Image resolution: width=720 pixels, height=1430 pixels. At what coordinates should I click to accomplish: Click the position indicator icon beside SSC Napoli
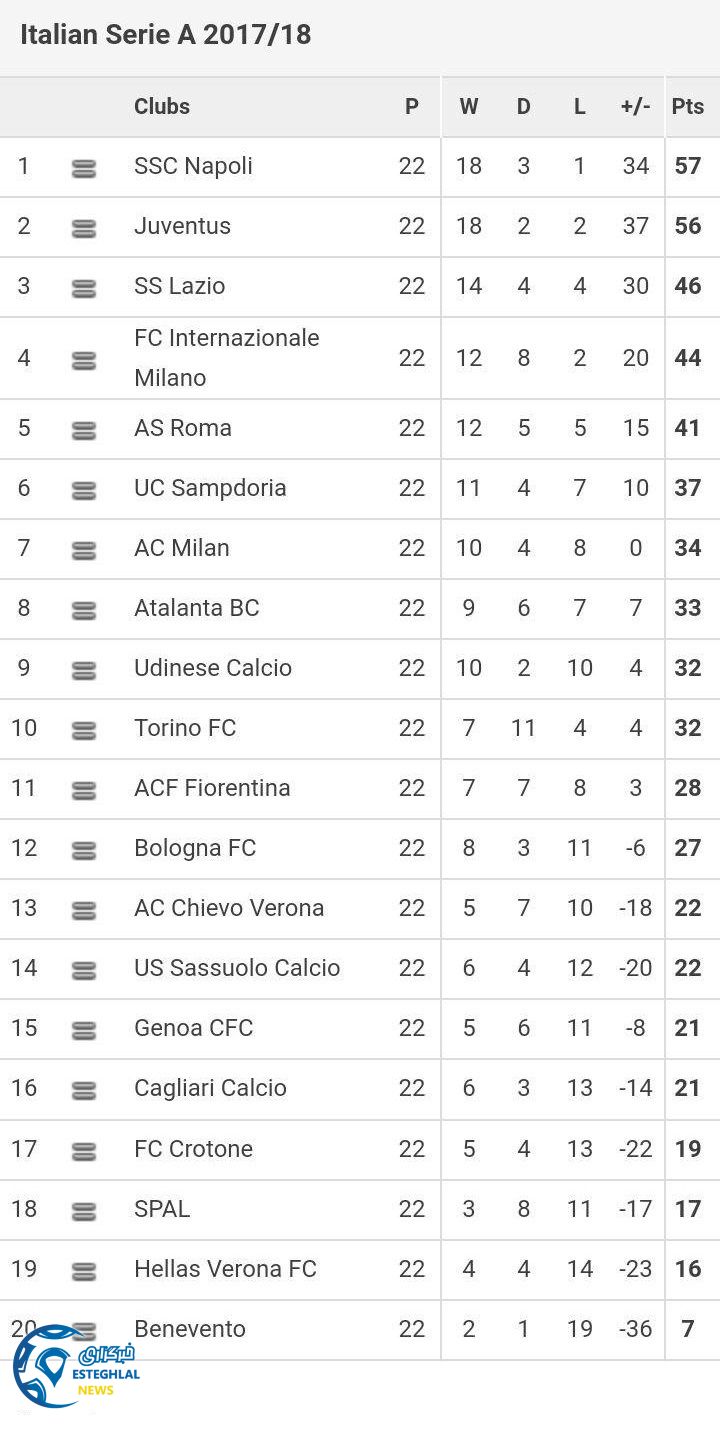[84, 169]
